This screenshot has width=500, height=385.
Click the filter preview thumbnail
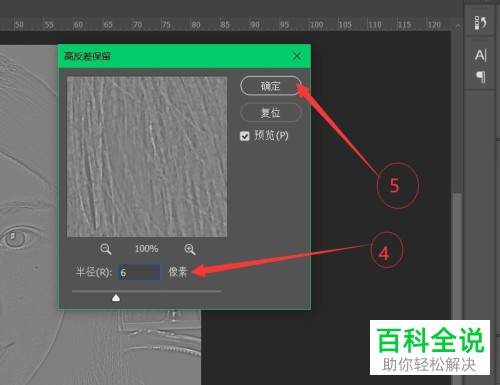tap(147, 156)
